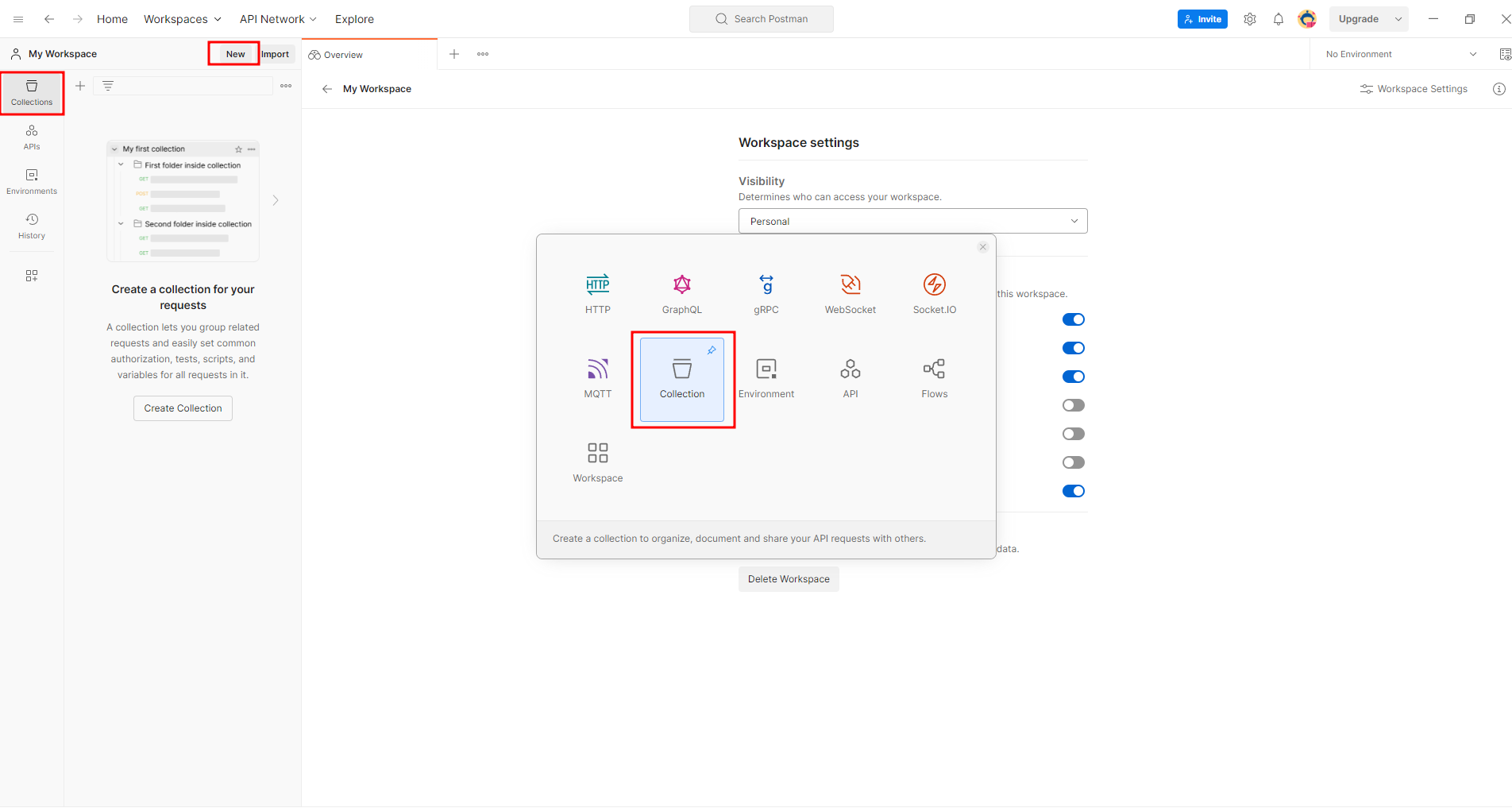Collapse My first collection preview
Image resolution: width=1512 pixels, height=808 pixels.
tap(114, 149)
